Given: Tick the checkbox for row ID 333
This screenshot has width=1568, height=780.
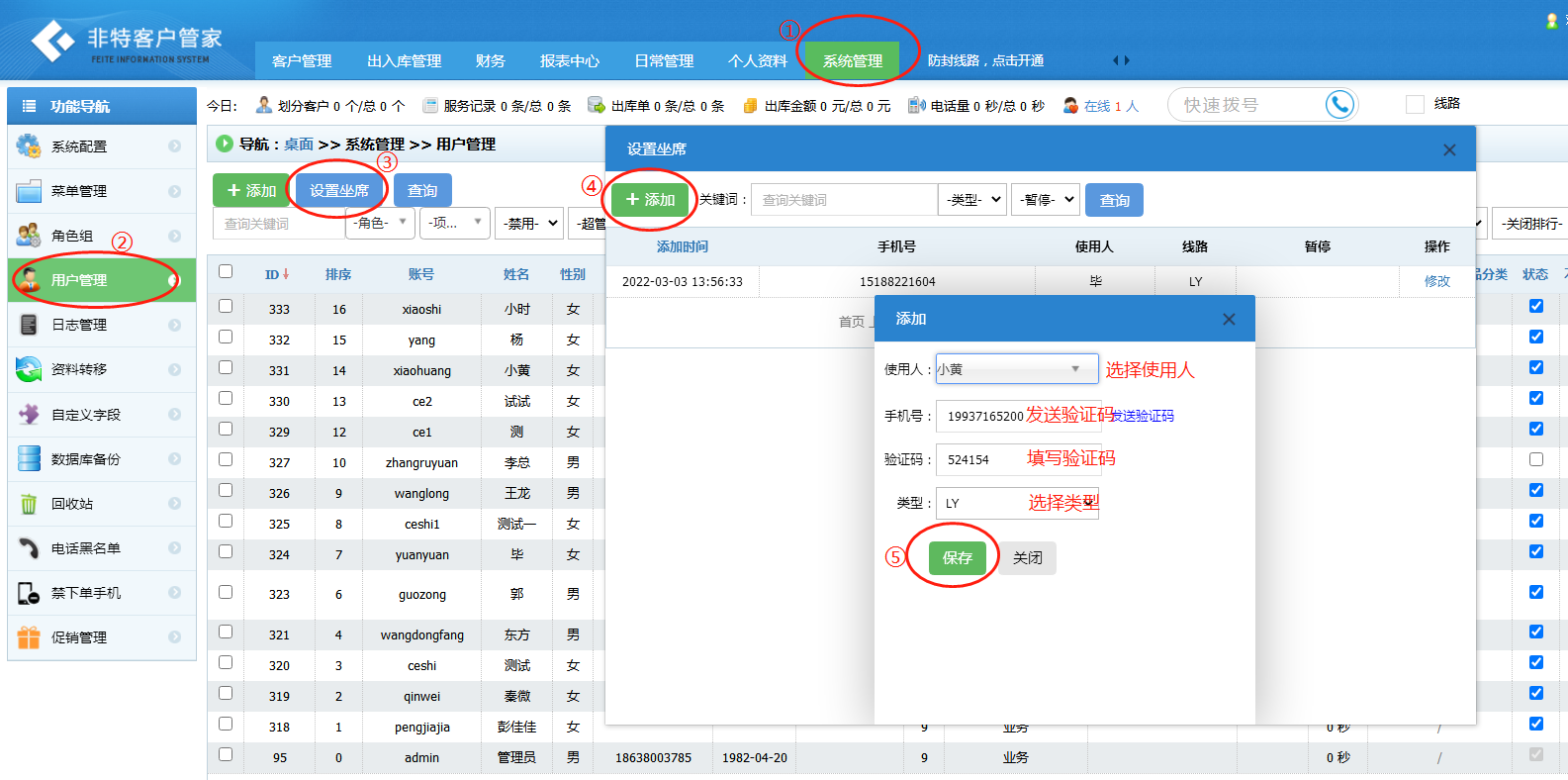Looking at the screenshot, I should coord(226,307).
